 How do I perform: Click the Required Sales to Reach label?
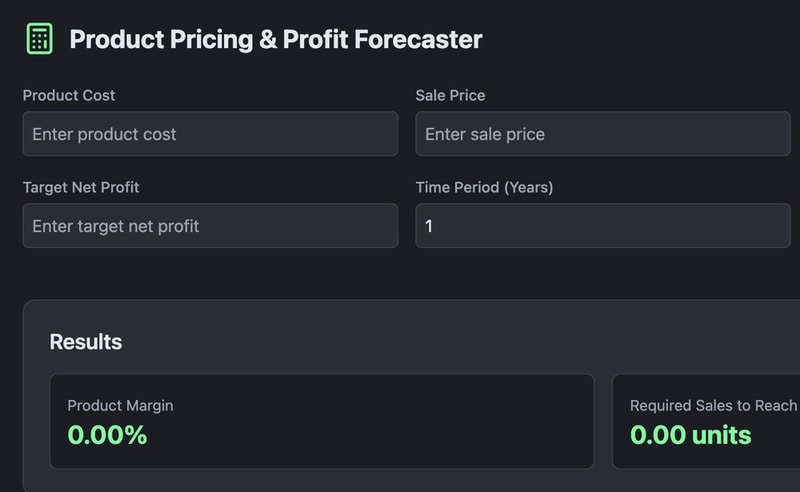pyautogui.click(x=713, y=405)
